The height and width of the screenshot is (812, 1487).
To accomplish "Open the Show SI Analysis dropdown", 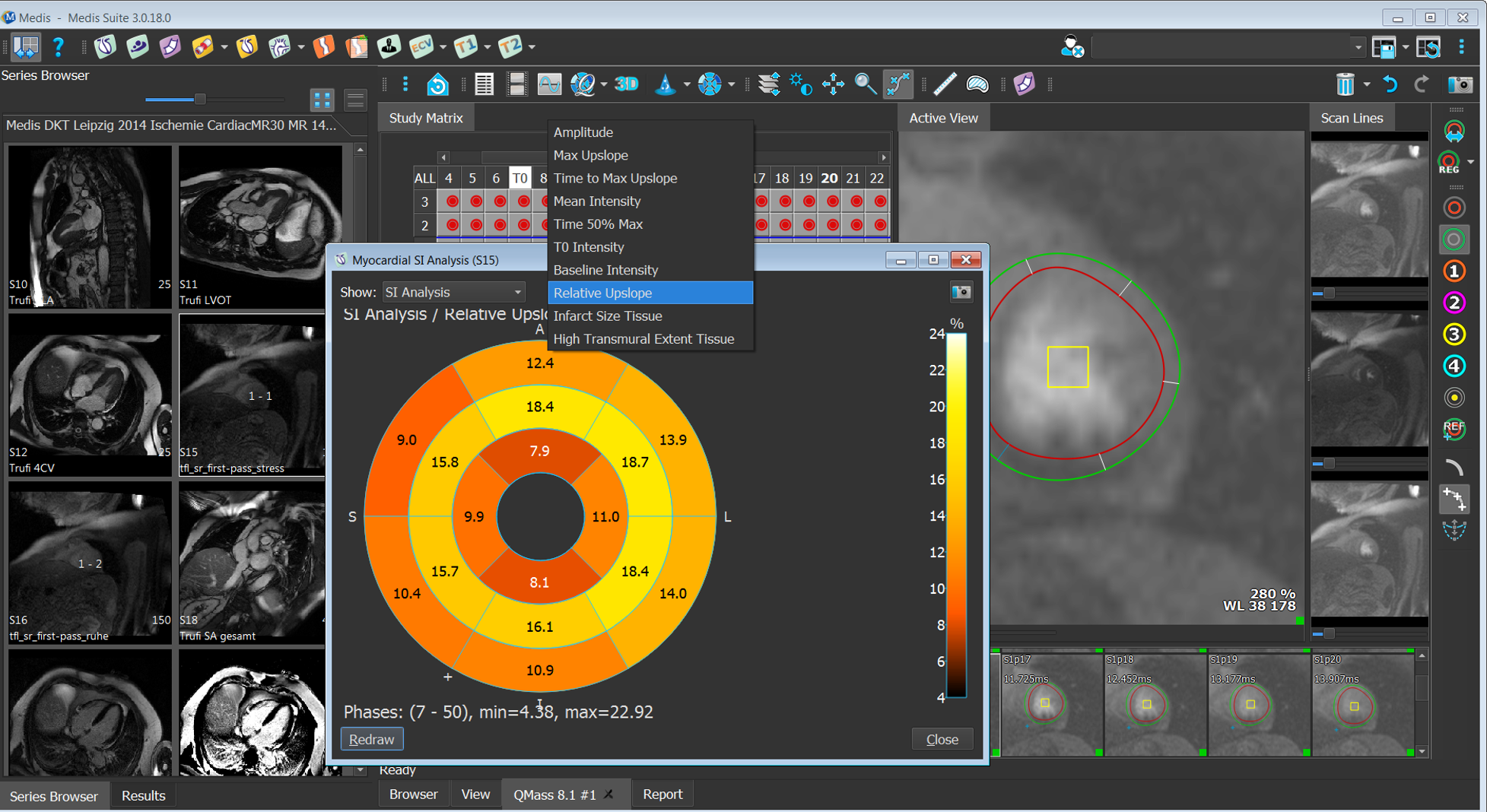I will 453,292.
